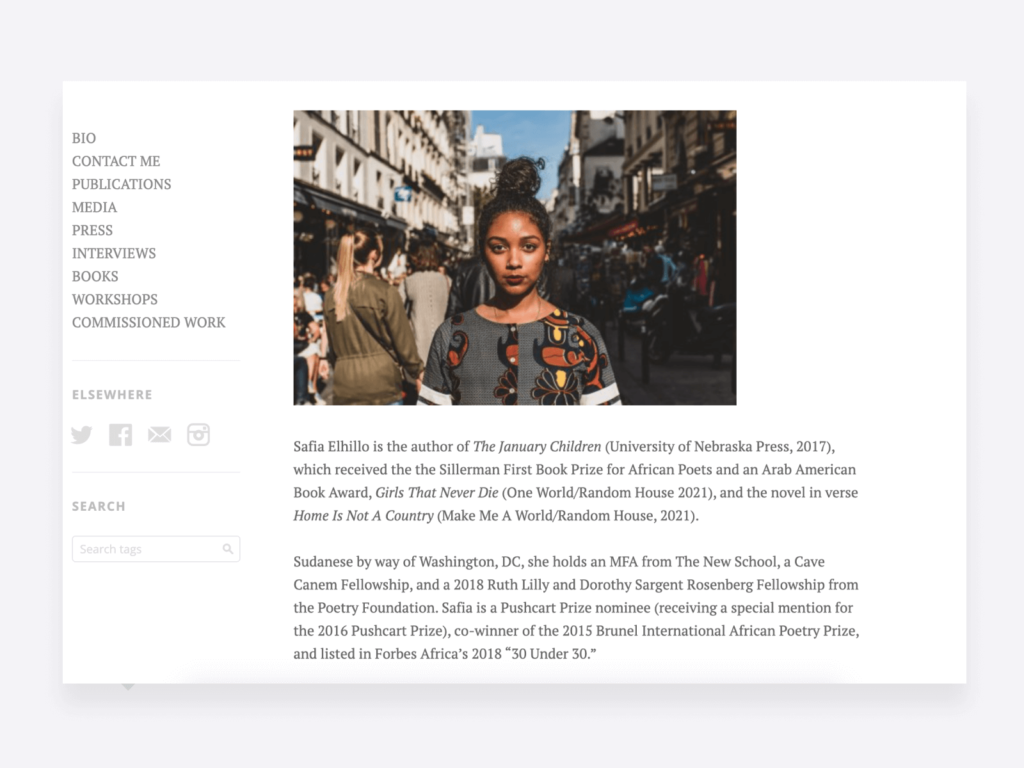Visit the INTERVIEWS page
The image size is (1024, 768).
[x=114, y=253]
